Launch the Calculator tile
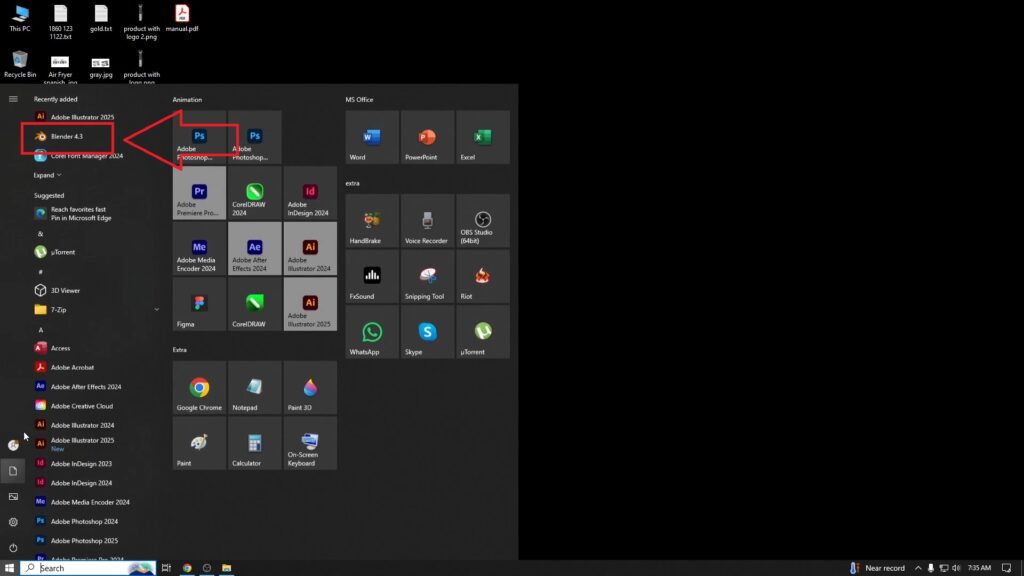 point(255,443)
